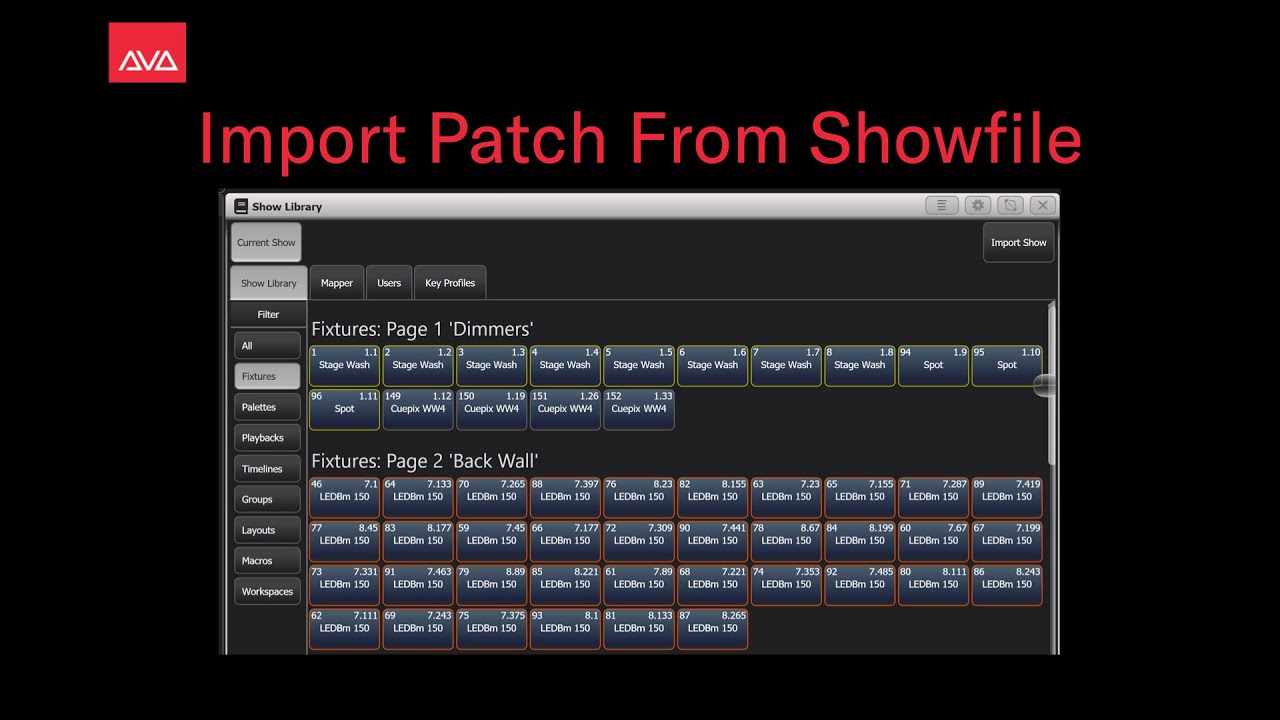Filter library by Macros
This screenshot has width=1280, height=720.
pos(267,561)
